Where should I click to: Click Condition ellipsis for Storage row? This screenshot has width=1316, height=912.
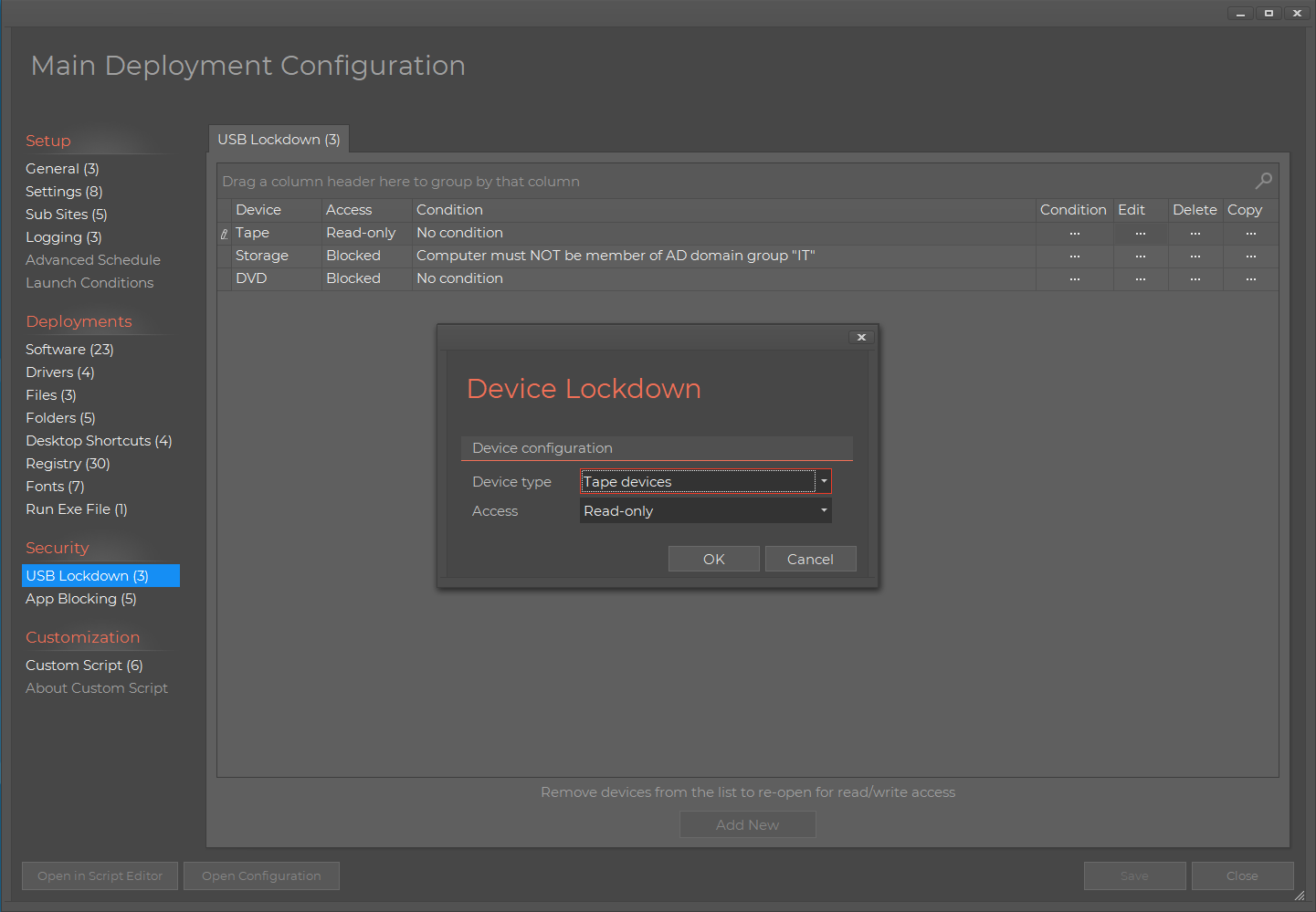click(x=1075, y=256)
